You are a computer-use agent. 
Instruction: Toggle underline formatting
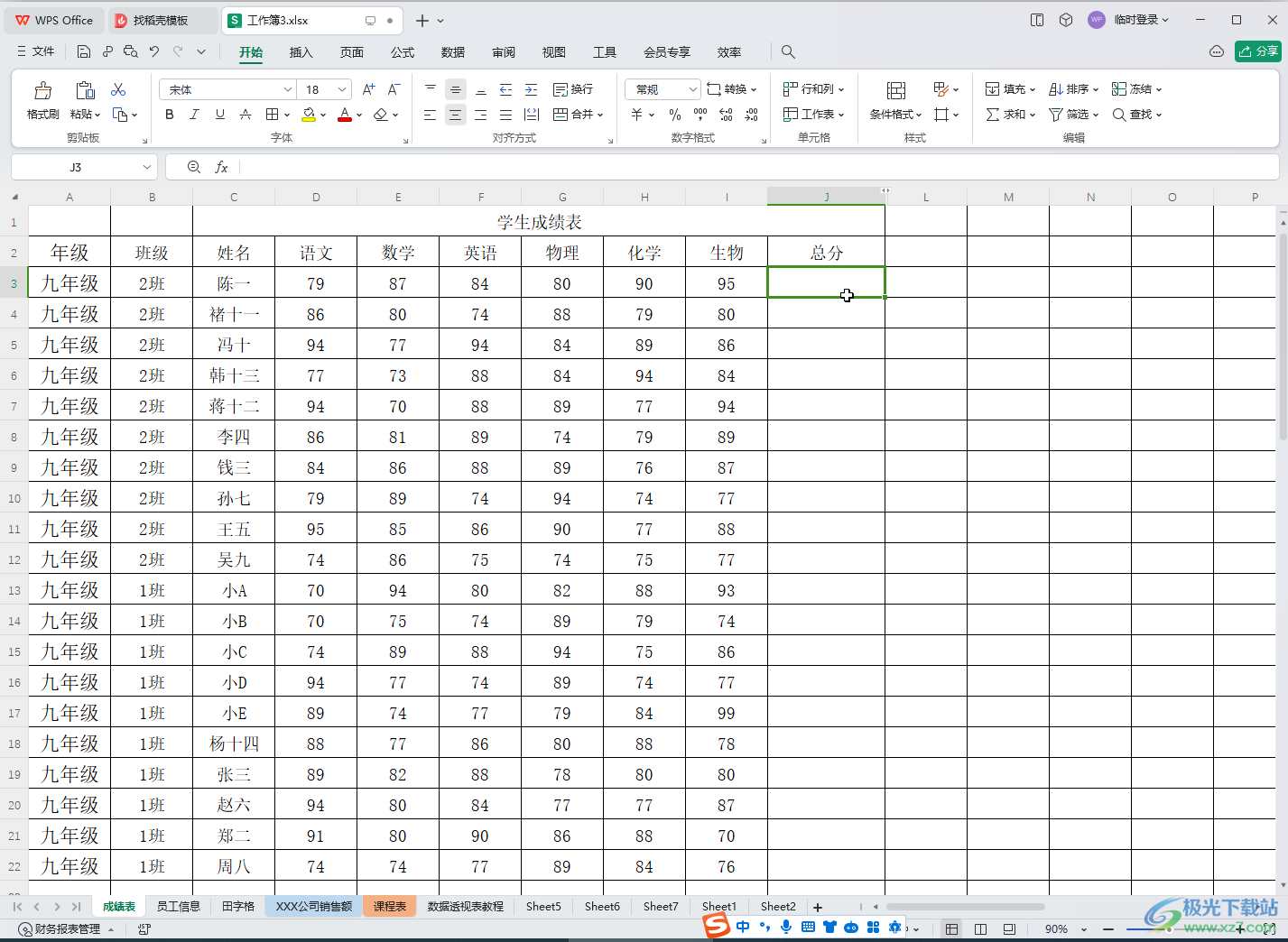click(220, 115)
